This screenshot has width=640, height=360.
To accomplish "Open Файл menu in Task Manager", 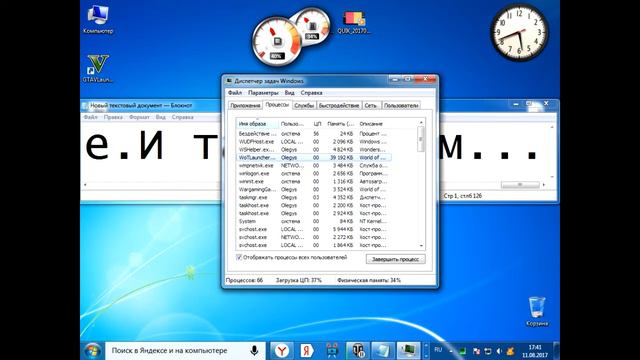I will (x=235, y=93).
